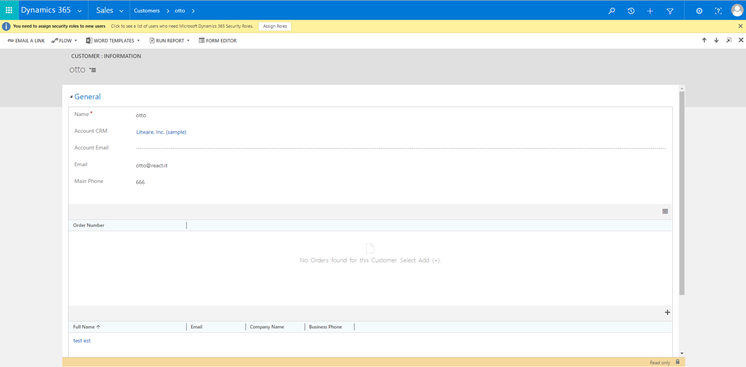Pop out the form into a new window
Screen dimensions: 746x367
click(728, 40)
